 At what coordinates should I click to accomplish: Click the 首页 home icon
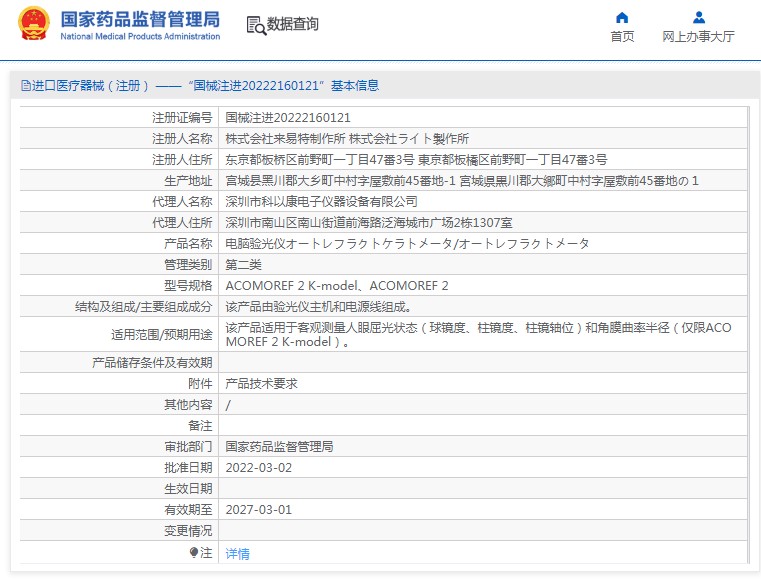pos(622,18)
